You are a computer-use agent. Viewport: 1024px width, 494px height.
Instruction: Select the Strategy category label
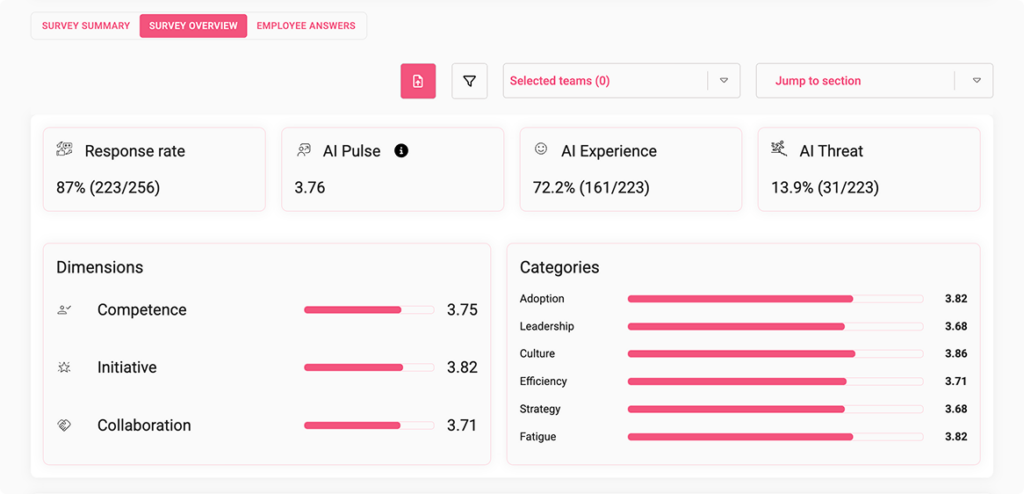pos(540,409)
